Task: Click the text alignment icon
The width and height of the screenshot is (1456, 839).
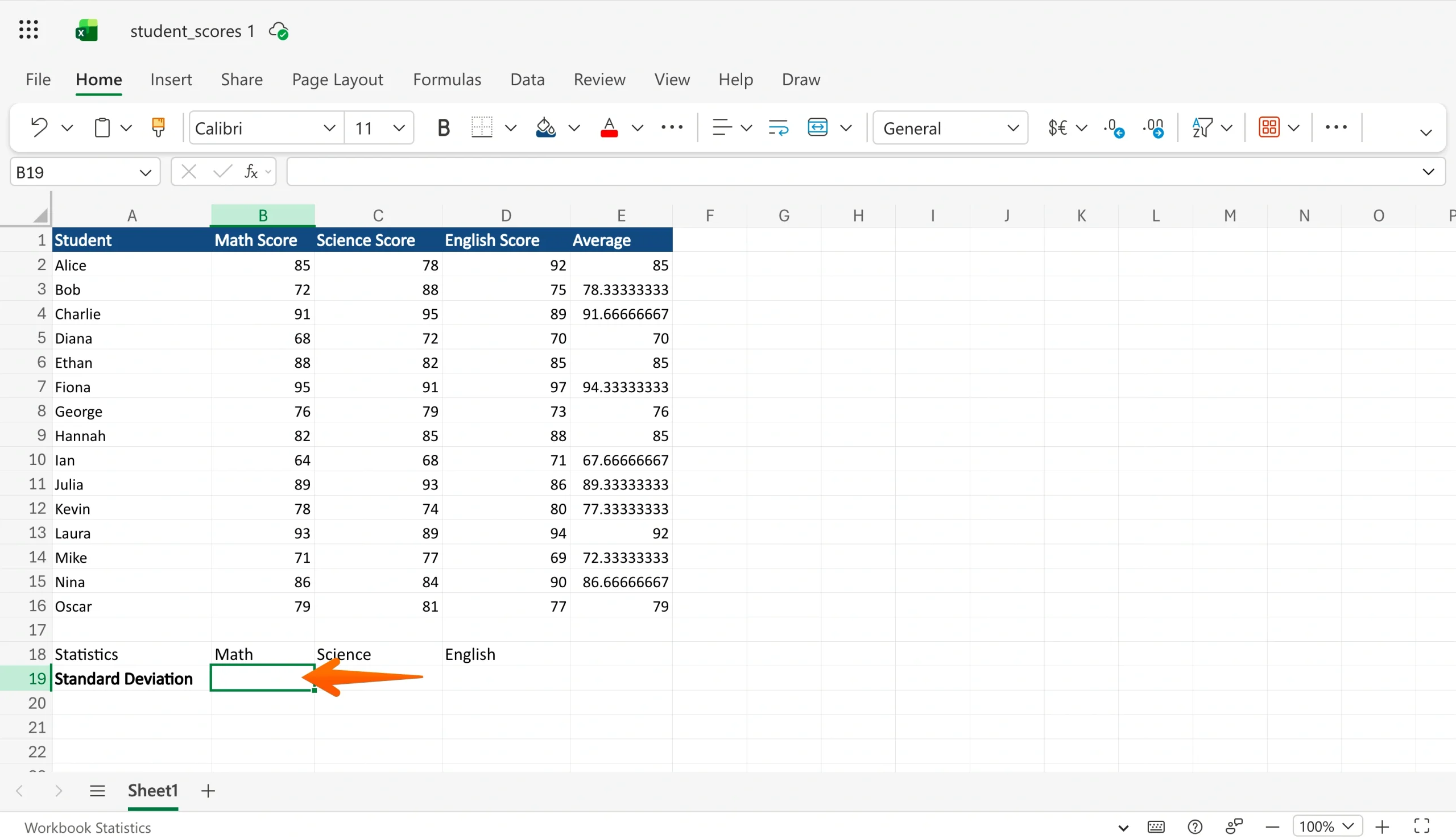Action: point(722,127)
